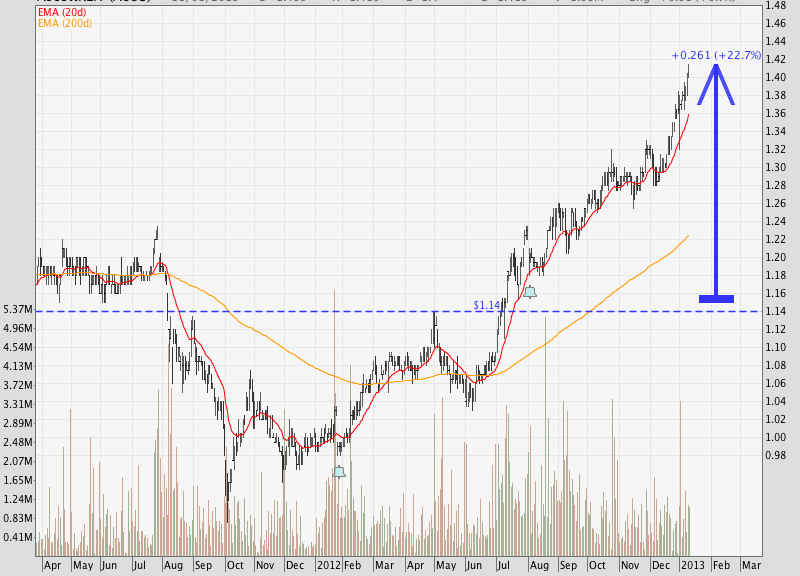Screen dimensions: 800x576
Task: Click the 1.14 value on the price axis
Action: [775, 311]
